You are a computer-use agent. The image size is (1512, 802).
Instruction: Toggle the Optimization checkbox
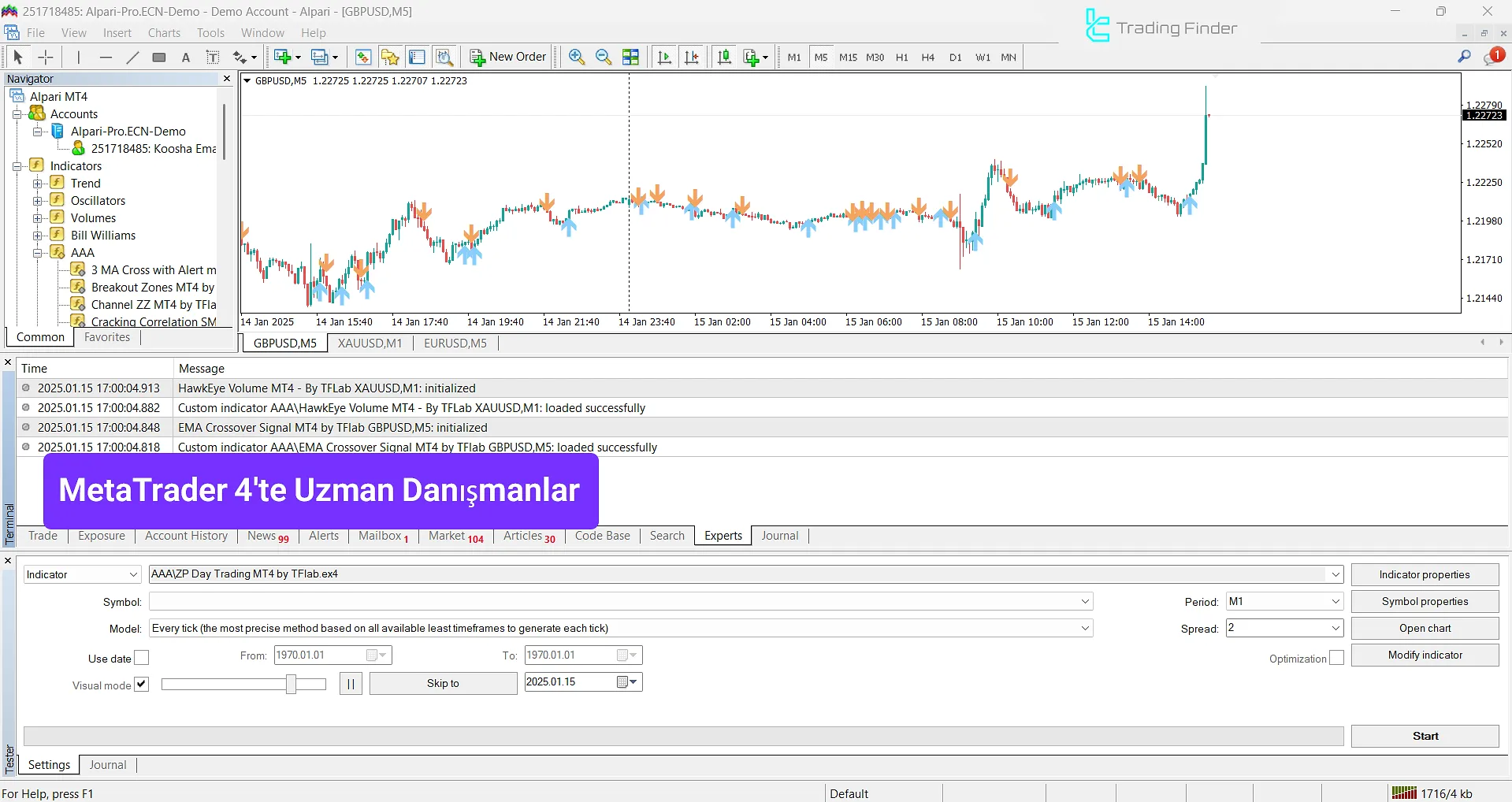[x=1337, y=658]
